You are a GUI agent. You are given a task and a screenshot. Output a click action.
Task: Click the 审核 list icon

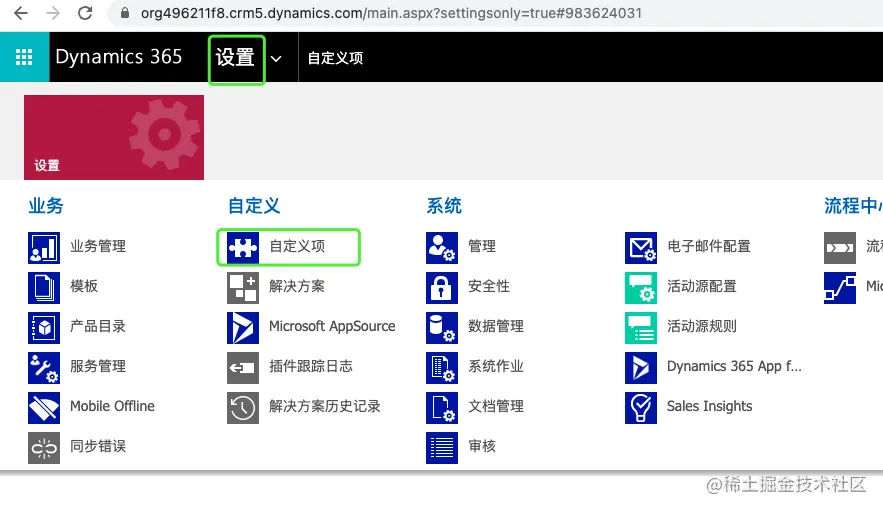(442, 447)
